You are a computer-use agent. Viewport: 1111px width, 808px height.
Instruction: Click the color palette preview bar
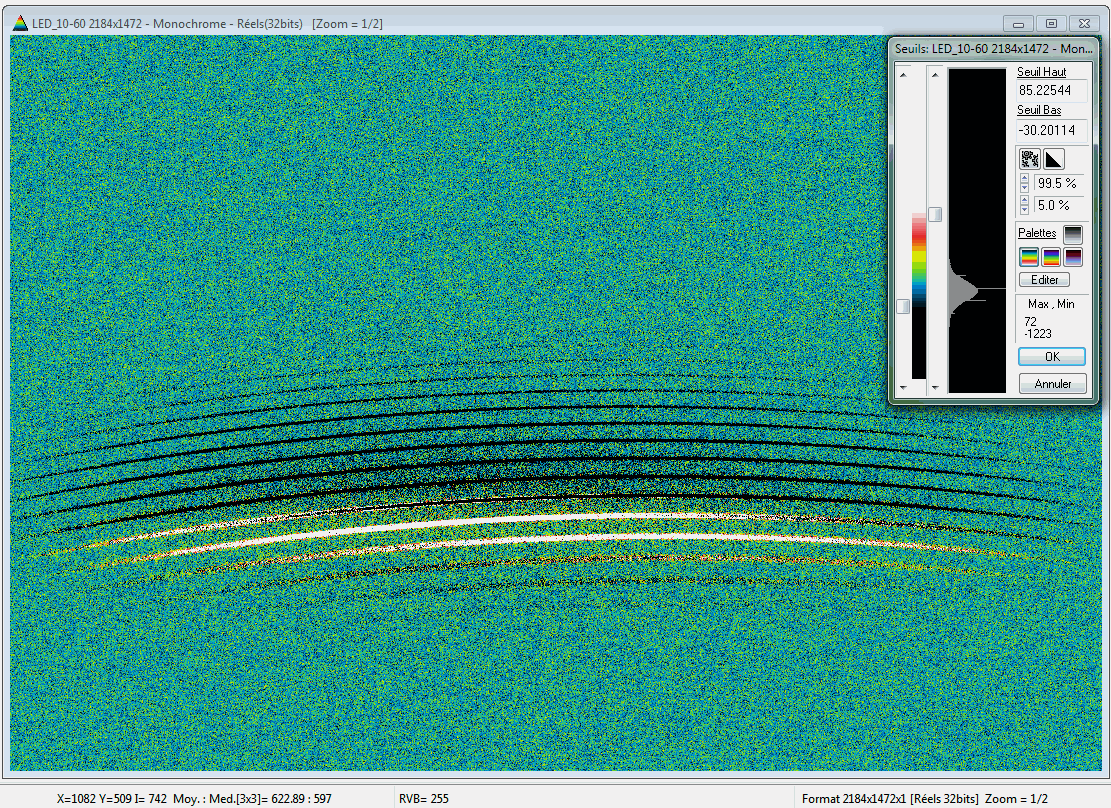(x=919, y=296)
